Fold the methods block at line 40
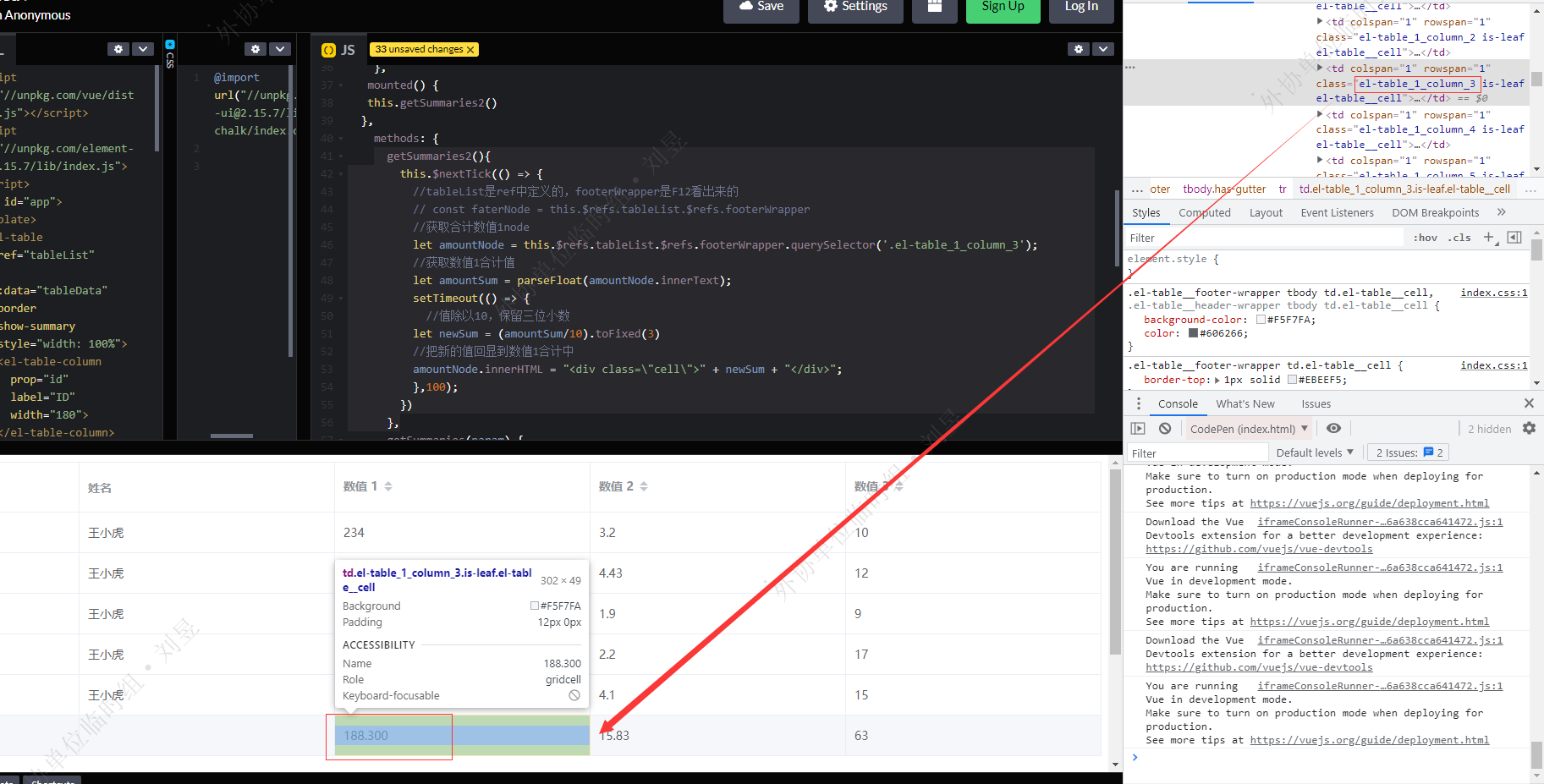Viewport: 1544px width, 784px height. tap(341, 139)
